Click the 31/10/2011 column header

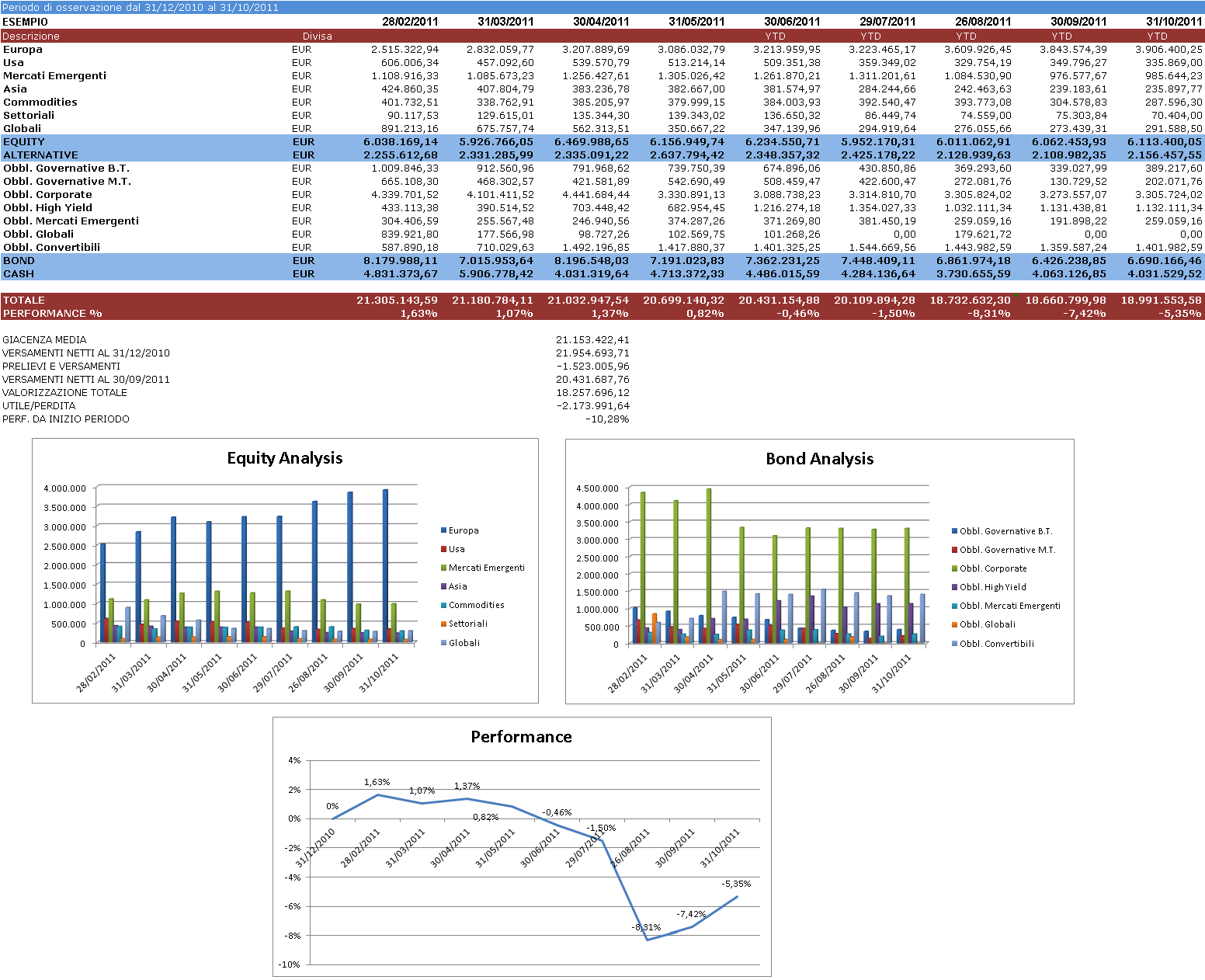[1174, 22]
